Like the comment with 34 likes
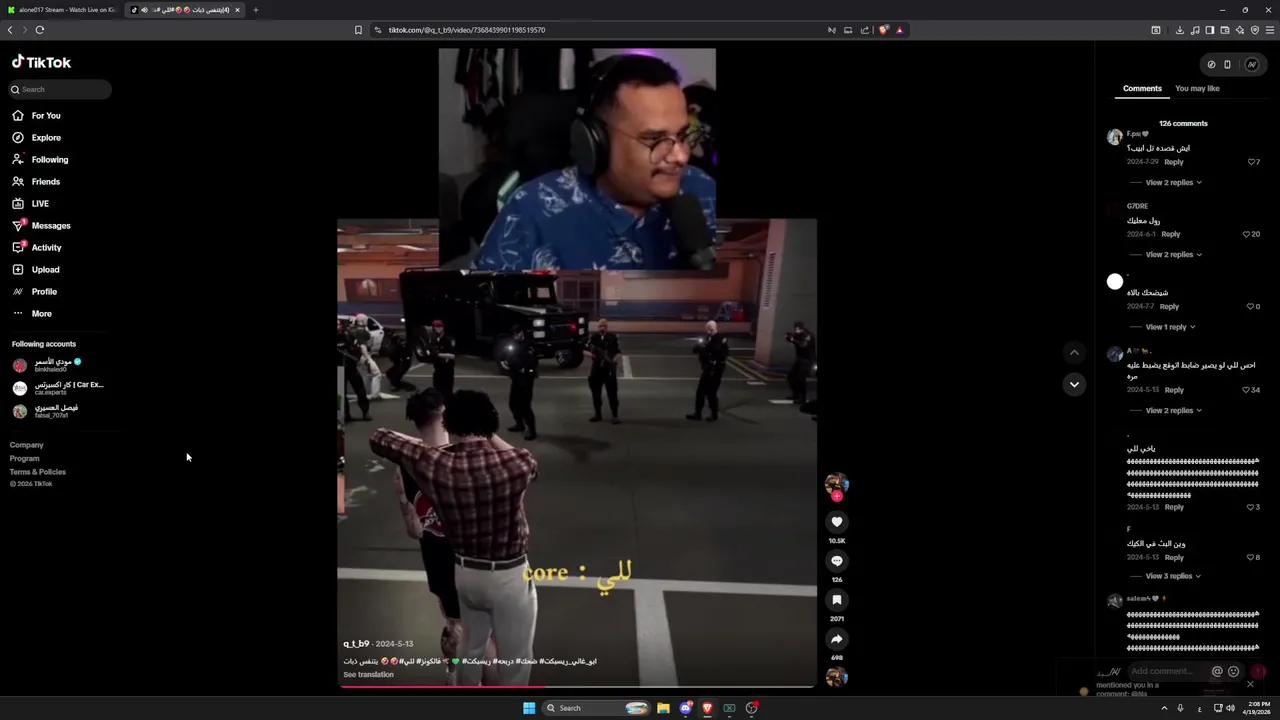Screen dimensions: 1280x720 click(x=1247, y=390)
